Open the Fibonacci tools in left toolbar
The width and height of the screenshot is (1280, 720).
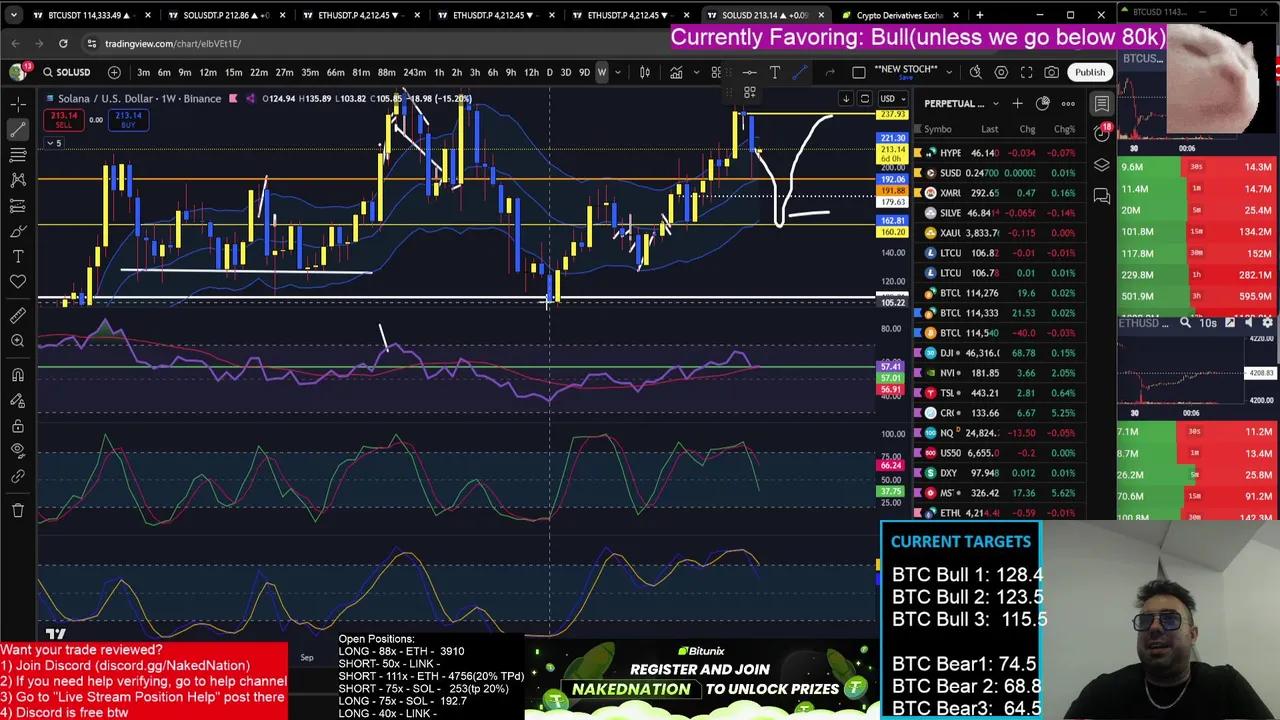[x=18, y=155]
